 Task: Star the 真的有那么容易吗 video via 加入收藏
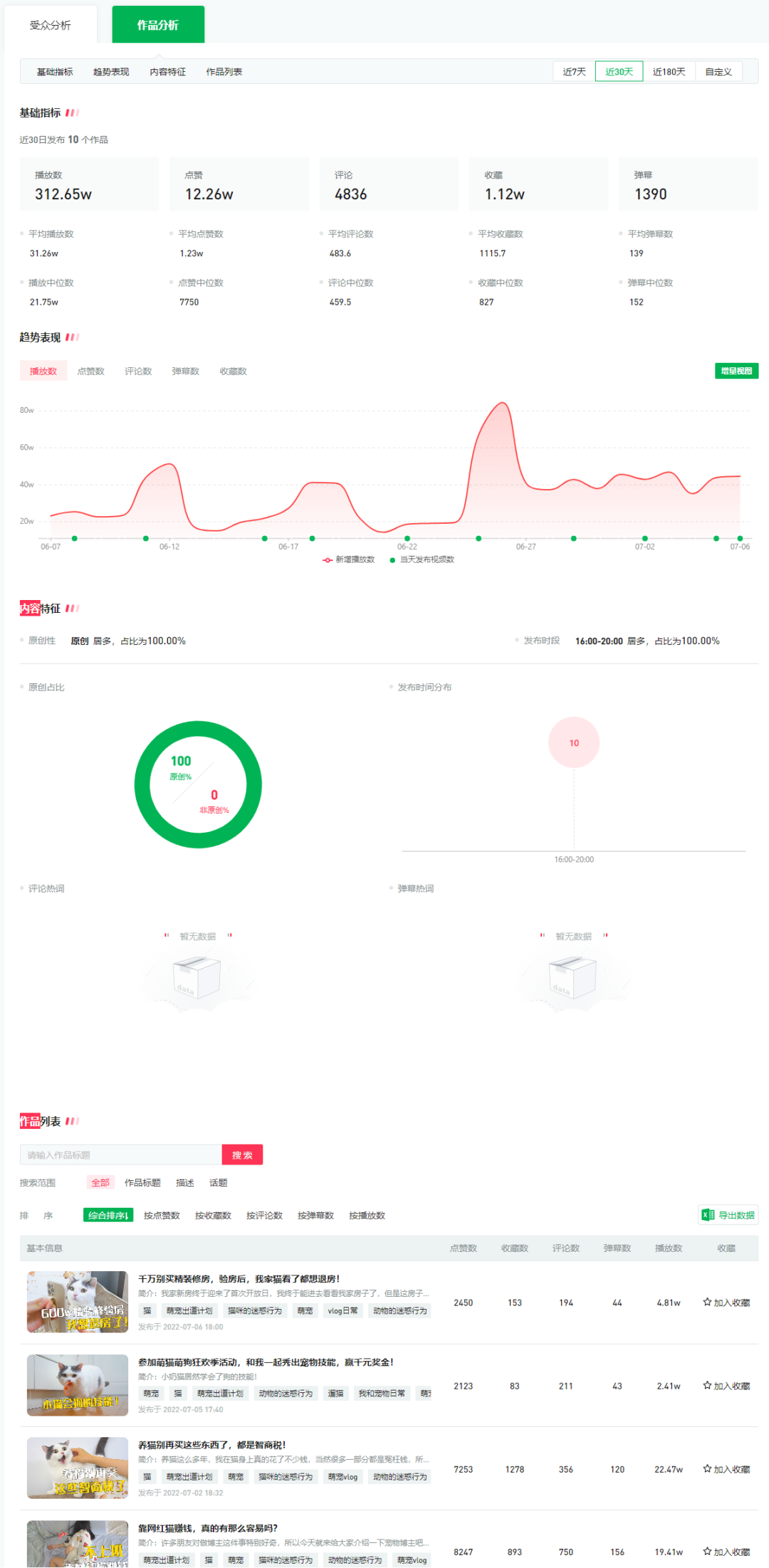(x=726, y=1552)
